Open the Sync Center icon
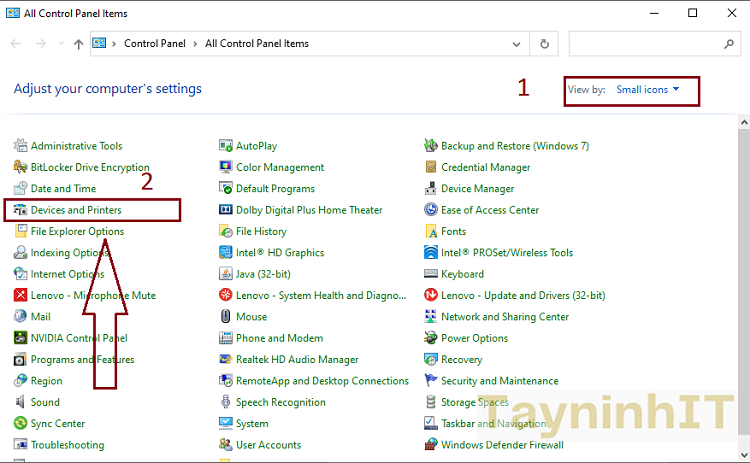The width and height of the screenshot is (750, 463). click(x=20, y=424)
